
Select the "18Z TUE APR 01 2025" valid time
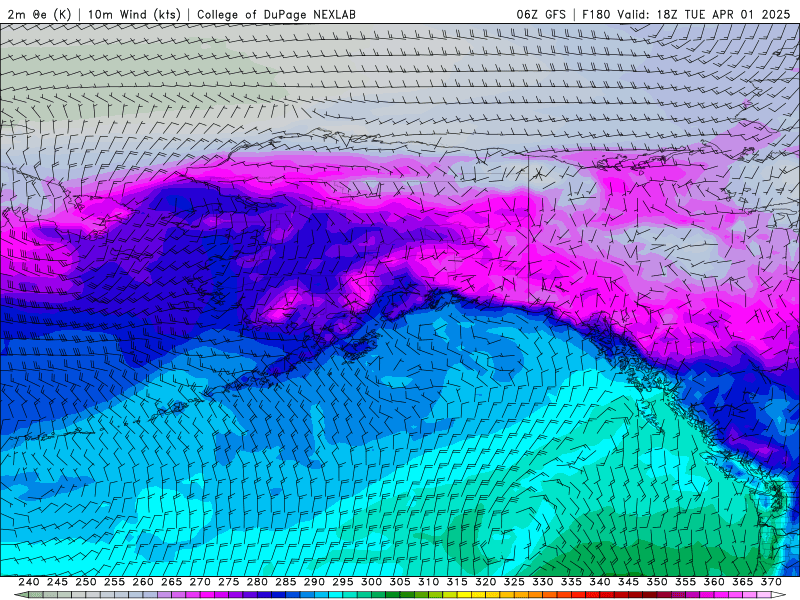723,14
